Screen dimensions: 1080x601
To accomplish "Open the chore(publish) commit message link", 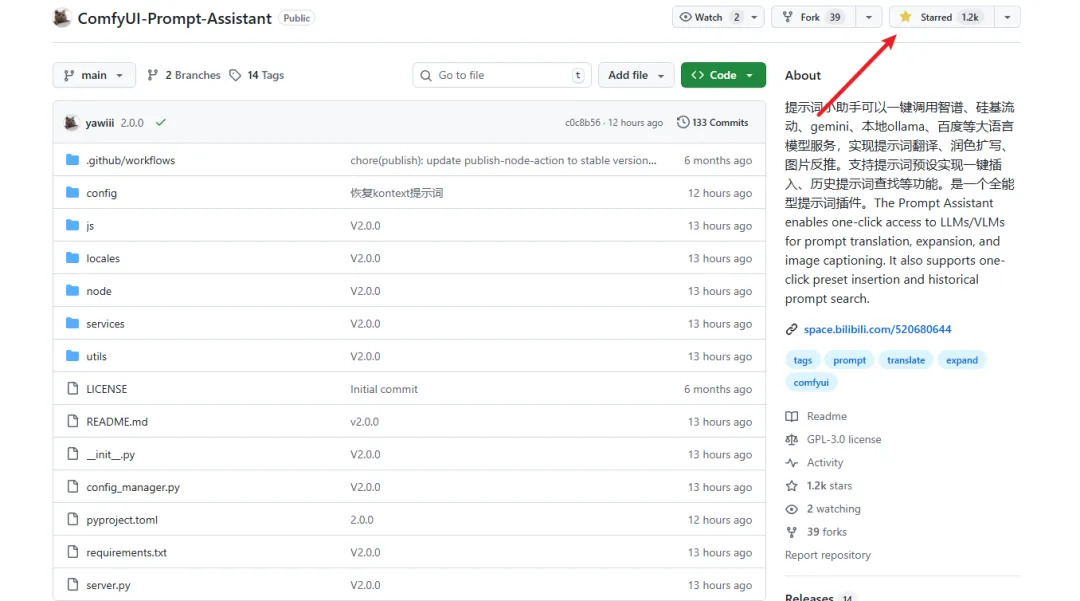I will point(503,160).
